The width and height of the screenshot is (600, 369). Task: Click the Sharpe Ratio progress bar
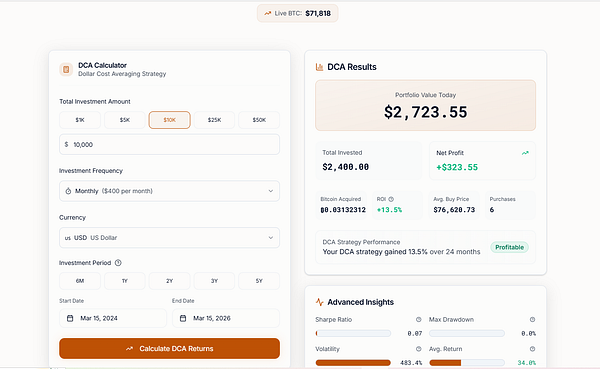point(353,333)
